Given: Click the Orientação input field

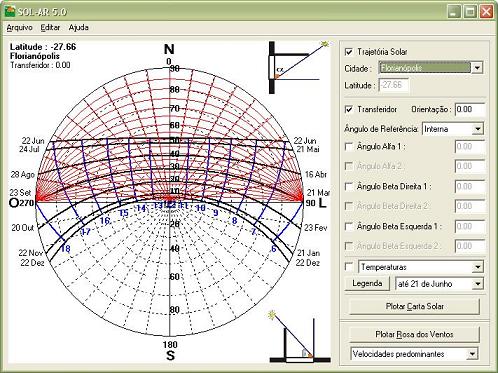Looking at the screenshot, I should pyautogui.click(x=470, y=109).
